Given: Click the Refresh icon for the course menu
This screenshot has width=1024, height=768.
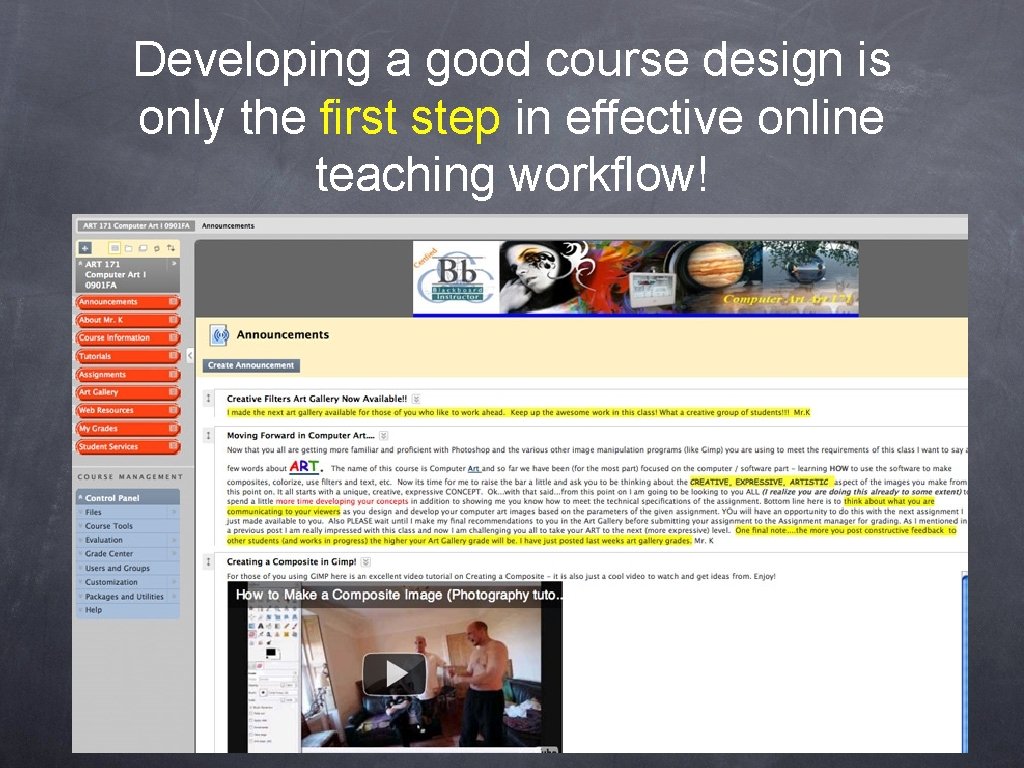Looking at the screenshot, I should (x=156, y=248).
